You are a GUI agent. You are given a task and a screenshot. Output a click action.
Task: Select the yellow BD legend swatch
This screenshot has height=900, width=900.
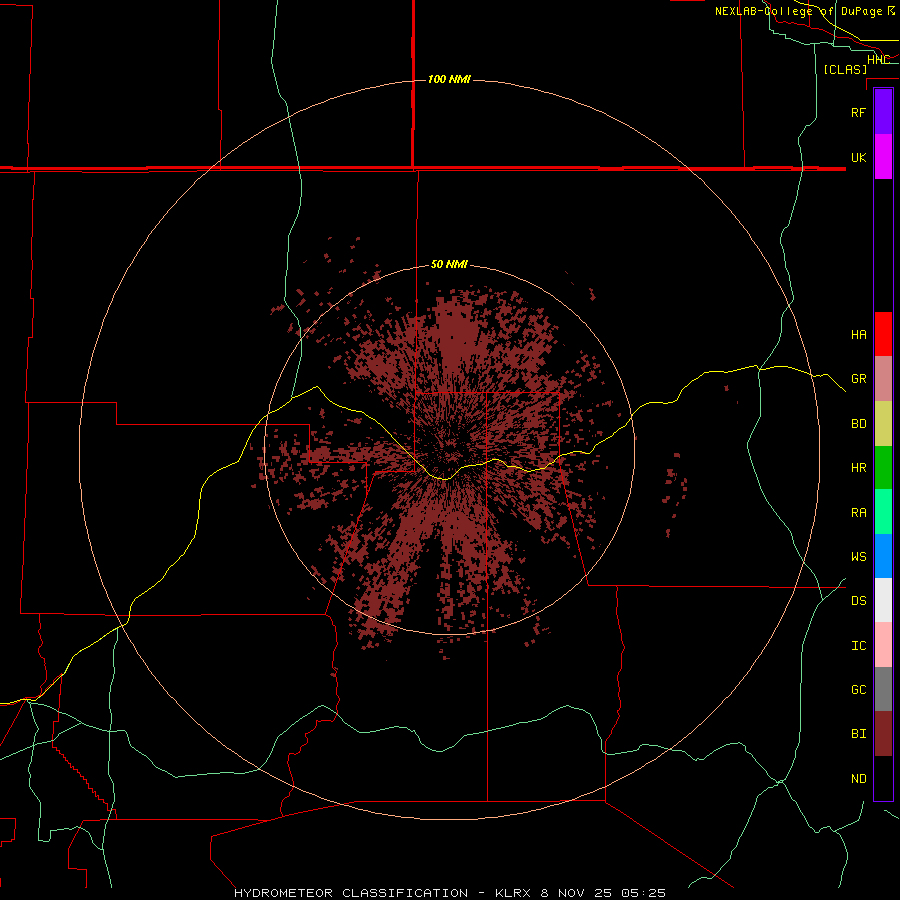[x=883, y=423]
